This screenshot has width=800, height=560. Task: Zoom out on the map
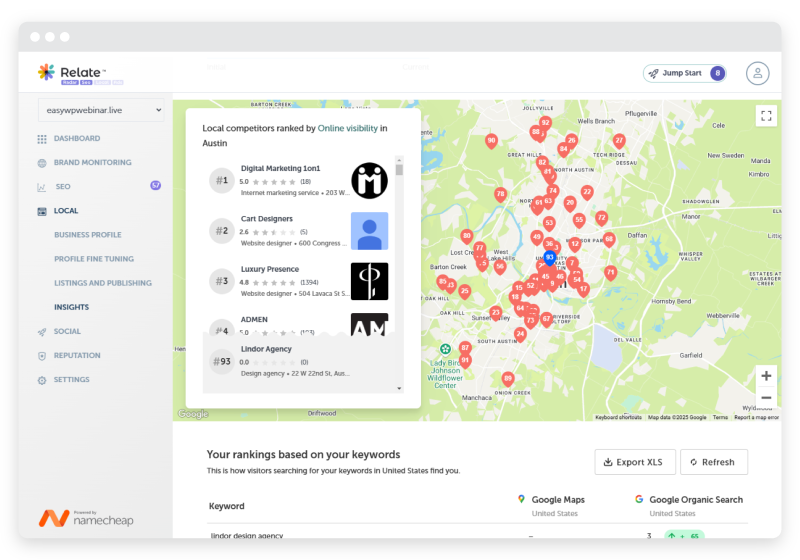click(x=766, y=398)
